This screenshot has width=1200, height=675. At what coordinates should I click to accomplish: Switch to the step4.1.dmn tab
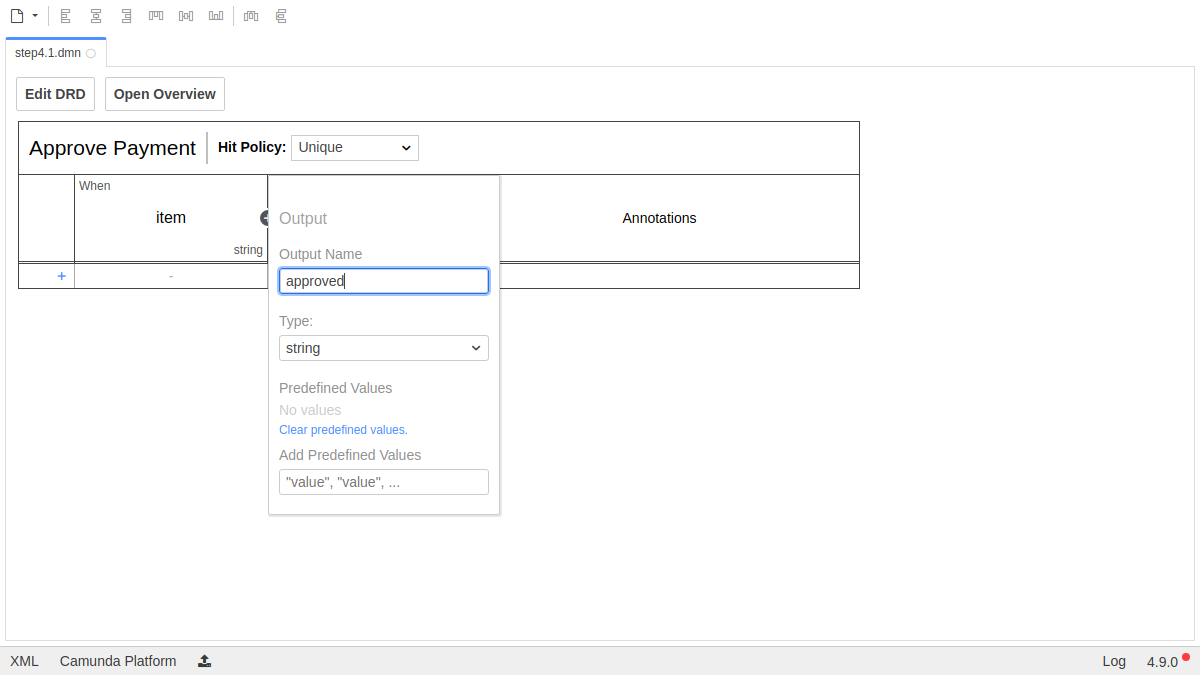point(48,53)
